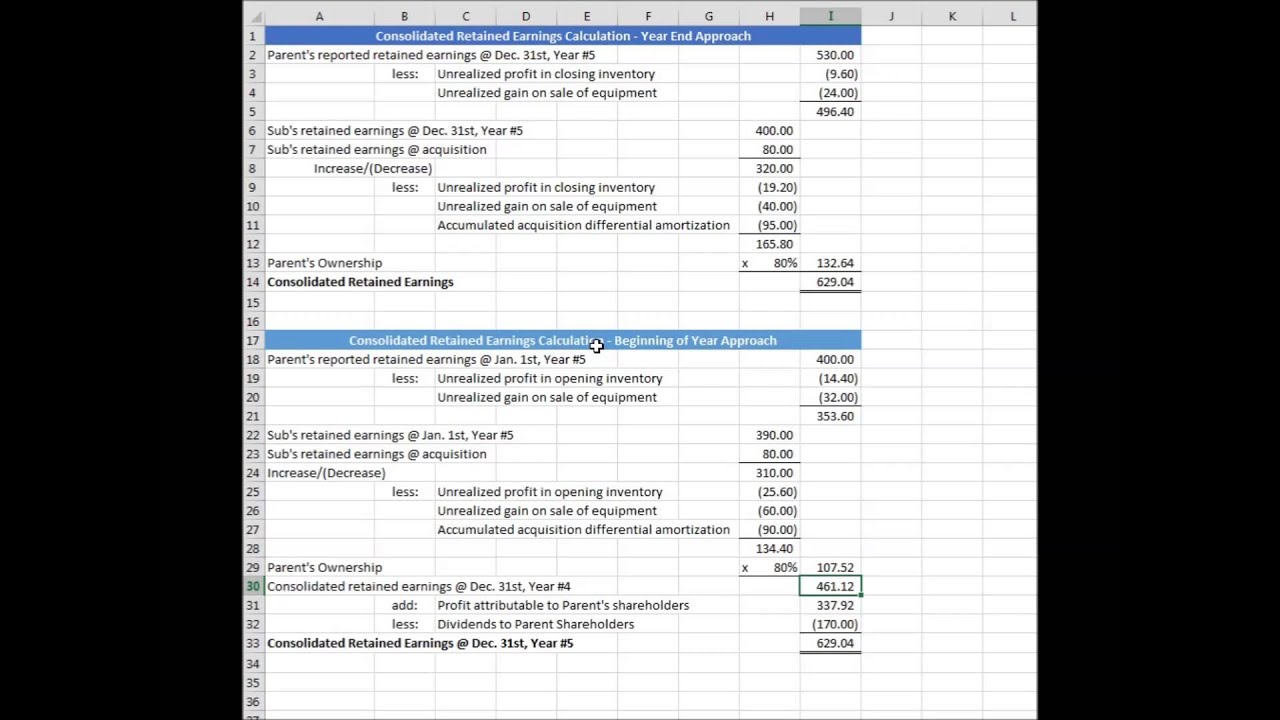Click 'less:' label in row 32
Screen dimensions: 1280x720
pyautogui.click(x=404, y=624)
